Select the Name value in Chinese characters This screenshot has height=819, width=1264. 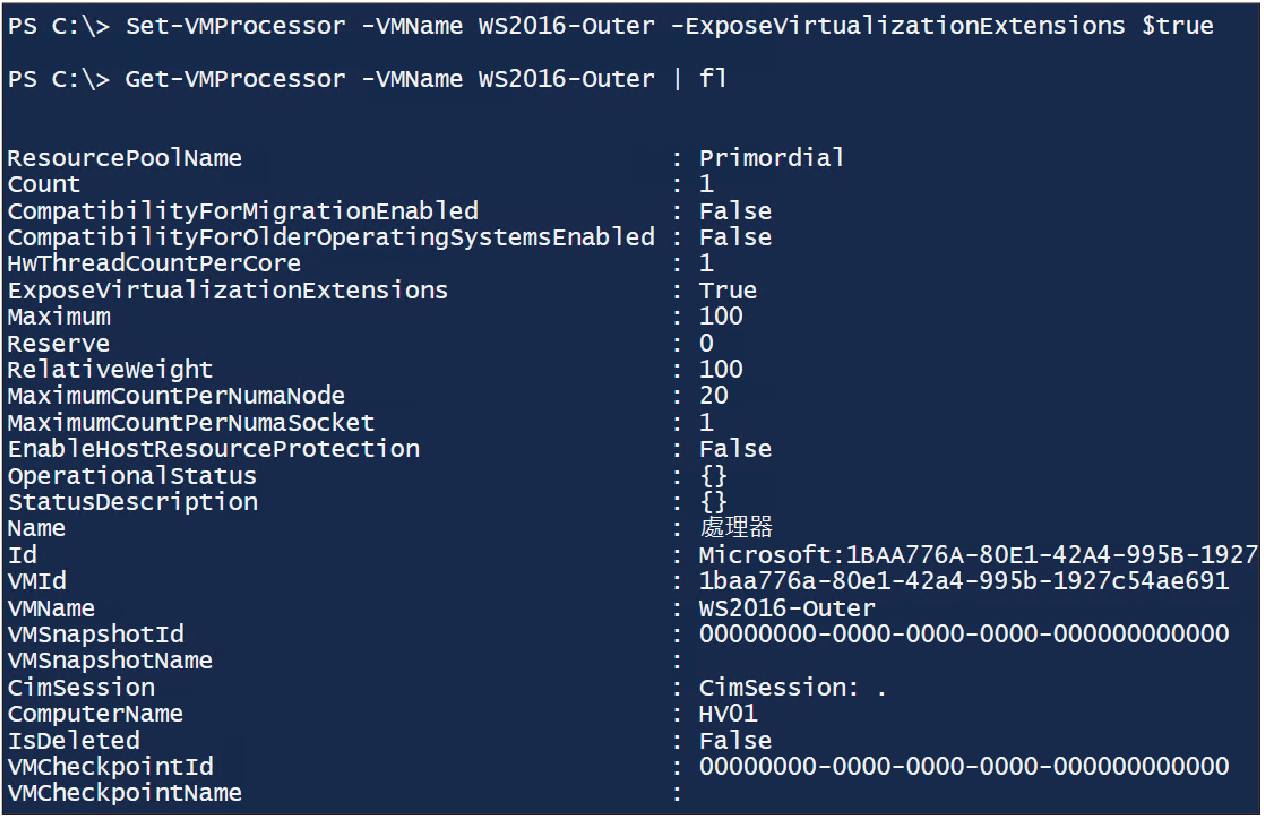click(736, 528)
